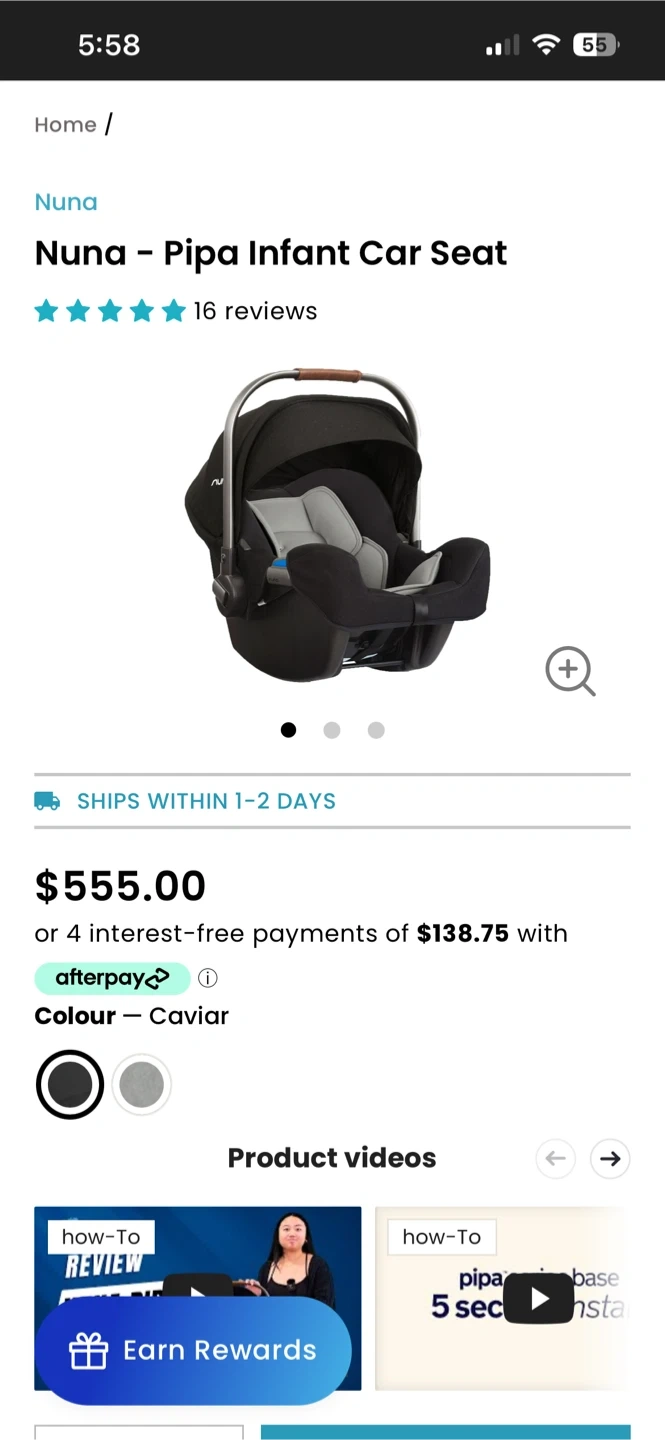Go to the third product image dot

[376, 730]
